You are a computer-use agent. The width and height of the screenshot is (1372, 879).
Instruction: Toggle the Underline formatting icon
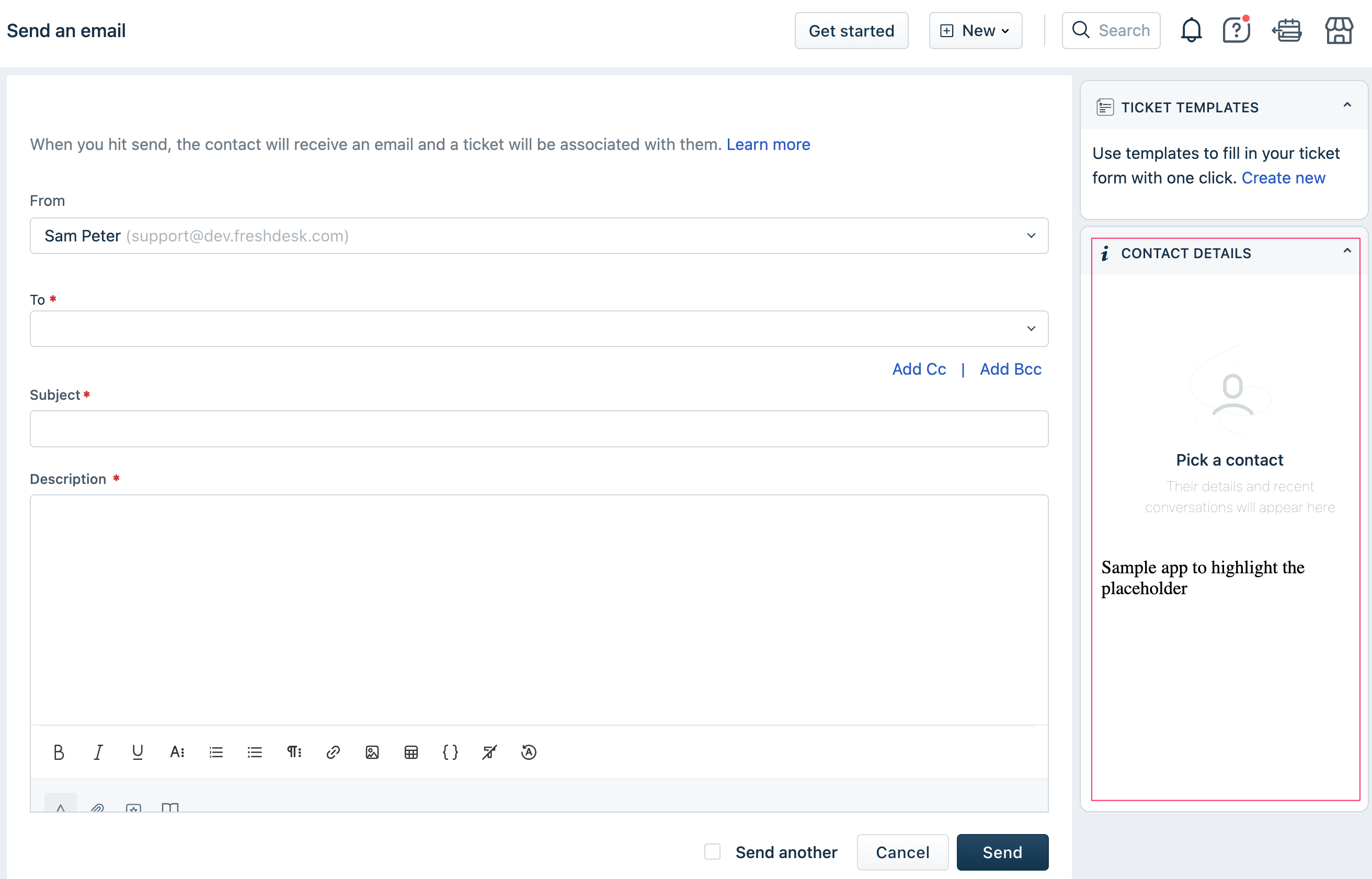pyautogui.click(x=138, y=752)
